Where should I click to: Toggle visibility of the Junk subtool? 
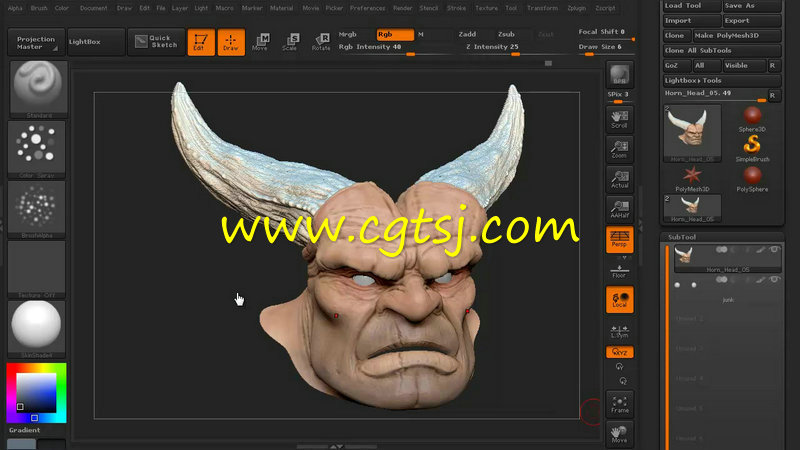point(774,280)
